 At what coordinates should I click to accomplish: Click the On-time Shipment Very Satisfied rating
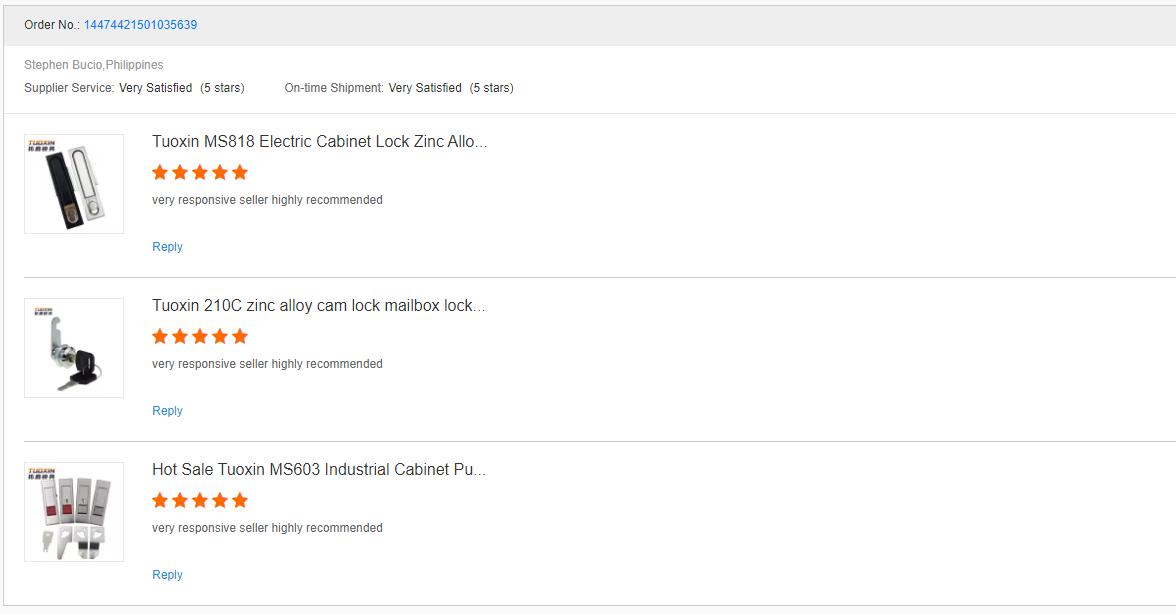[x=425, y=88]
